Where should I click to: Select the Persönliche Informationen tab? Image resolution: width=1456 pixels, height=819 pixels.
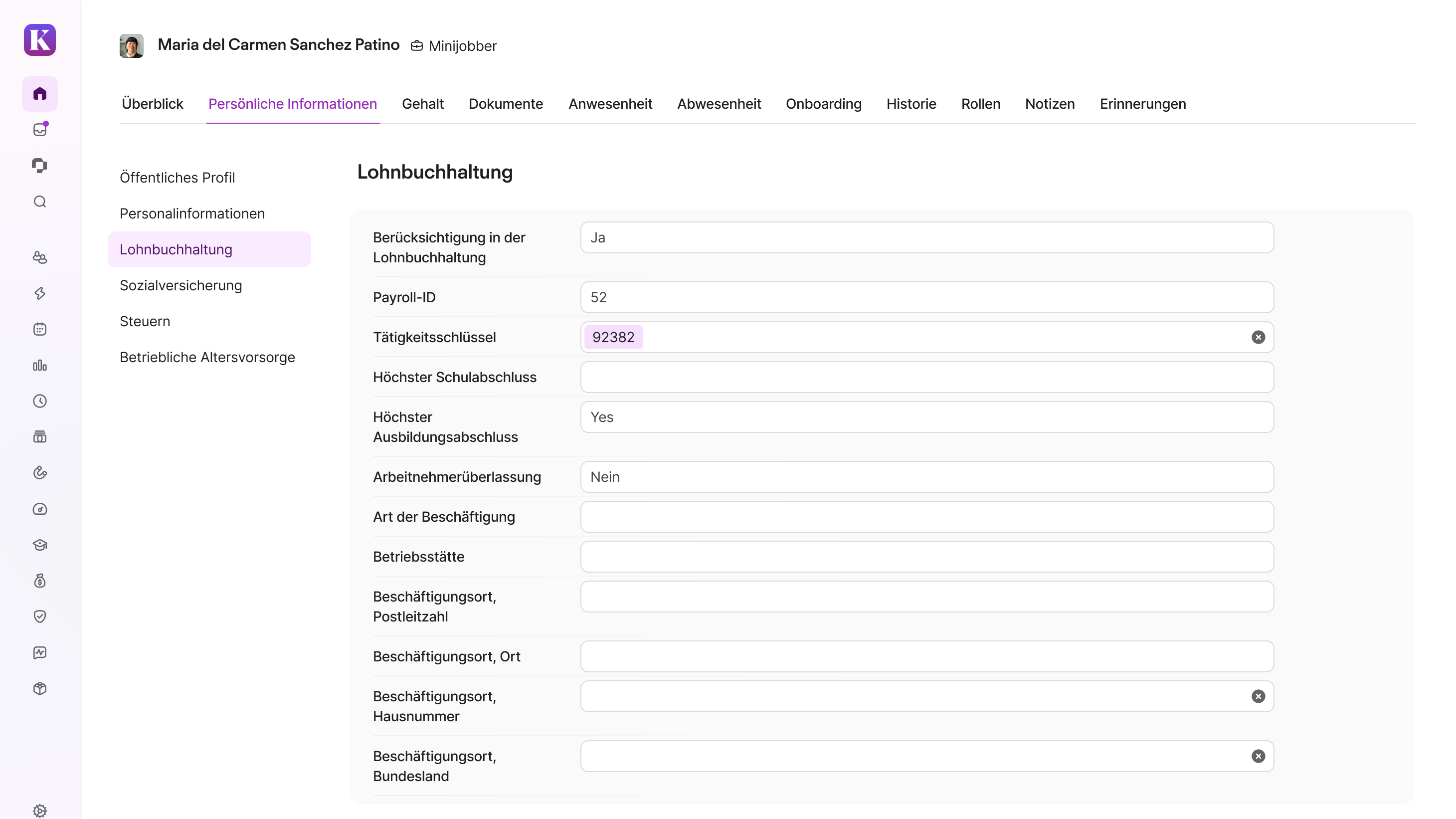point(292,104)
